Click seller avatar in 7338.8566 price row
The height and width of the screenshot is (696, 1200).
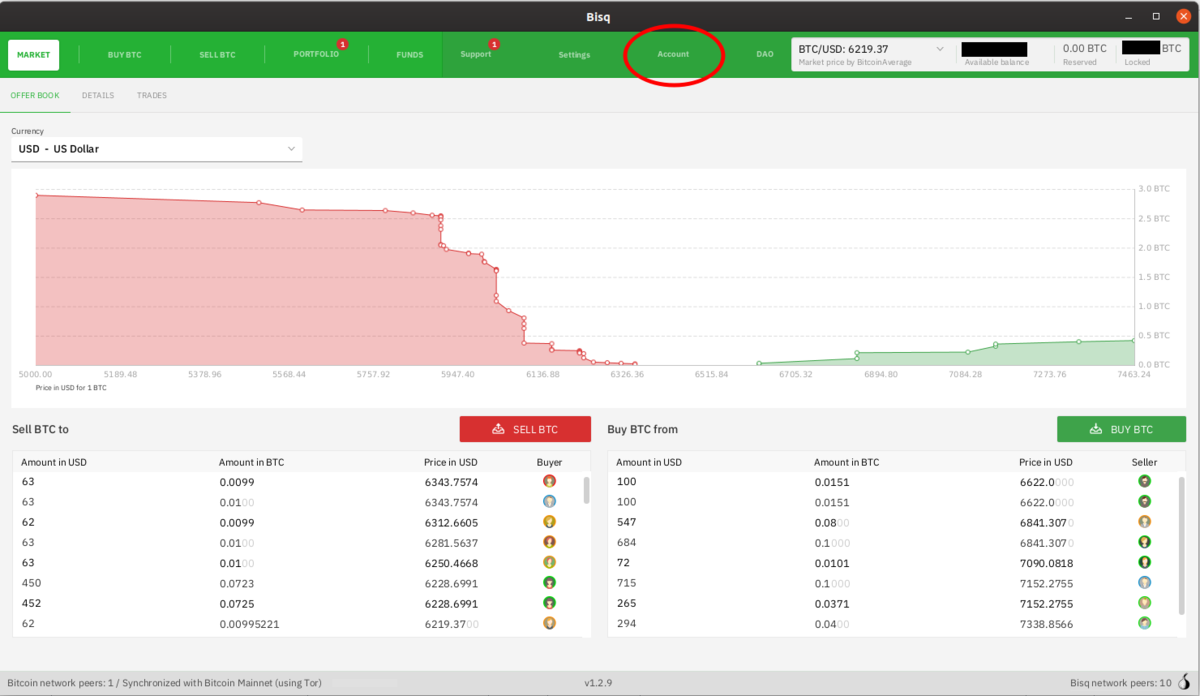pos(1144,623)
